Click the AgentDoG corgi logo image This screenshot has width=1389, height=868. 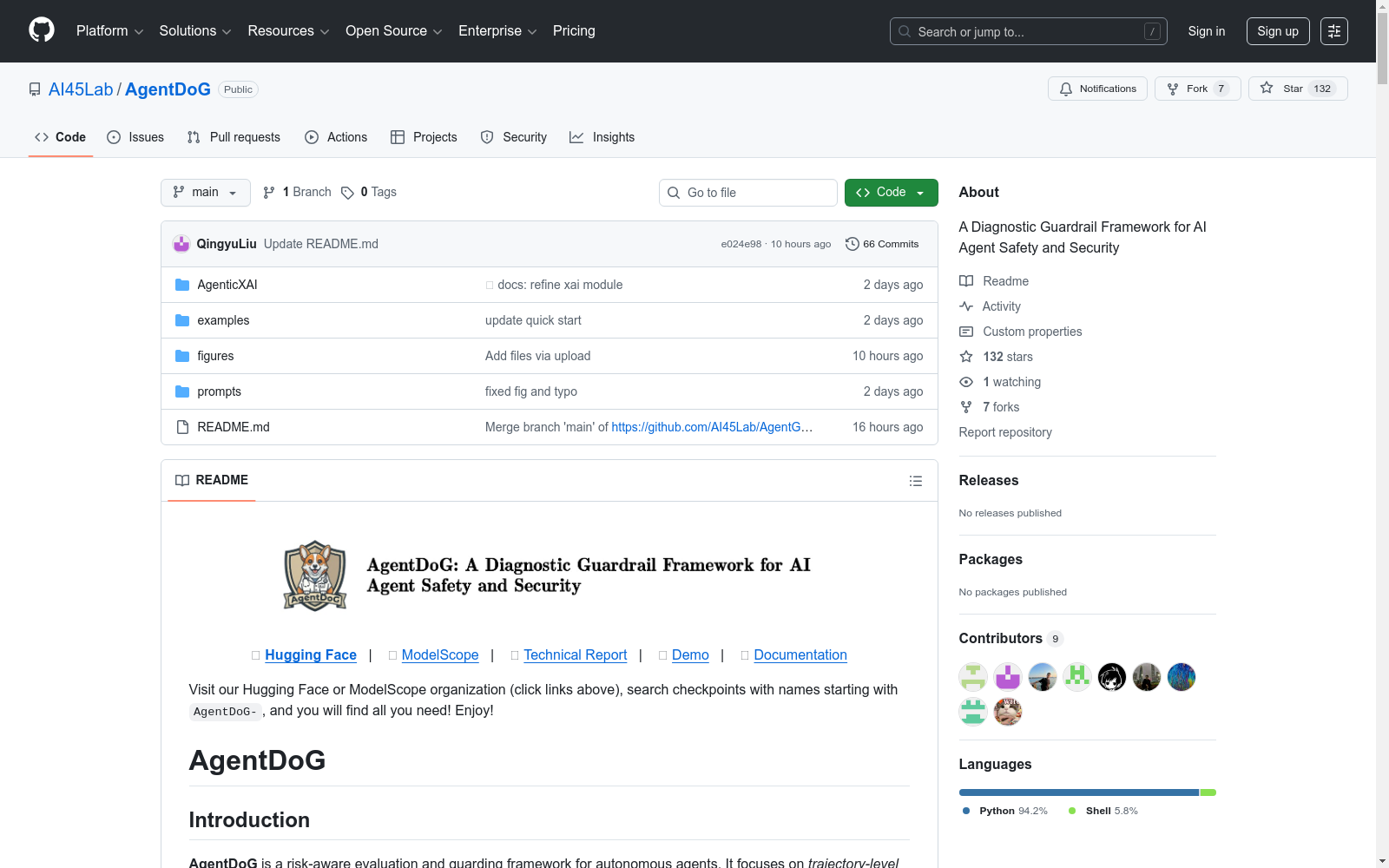point(315,575)
